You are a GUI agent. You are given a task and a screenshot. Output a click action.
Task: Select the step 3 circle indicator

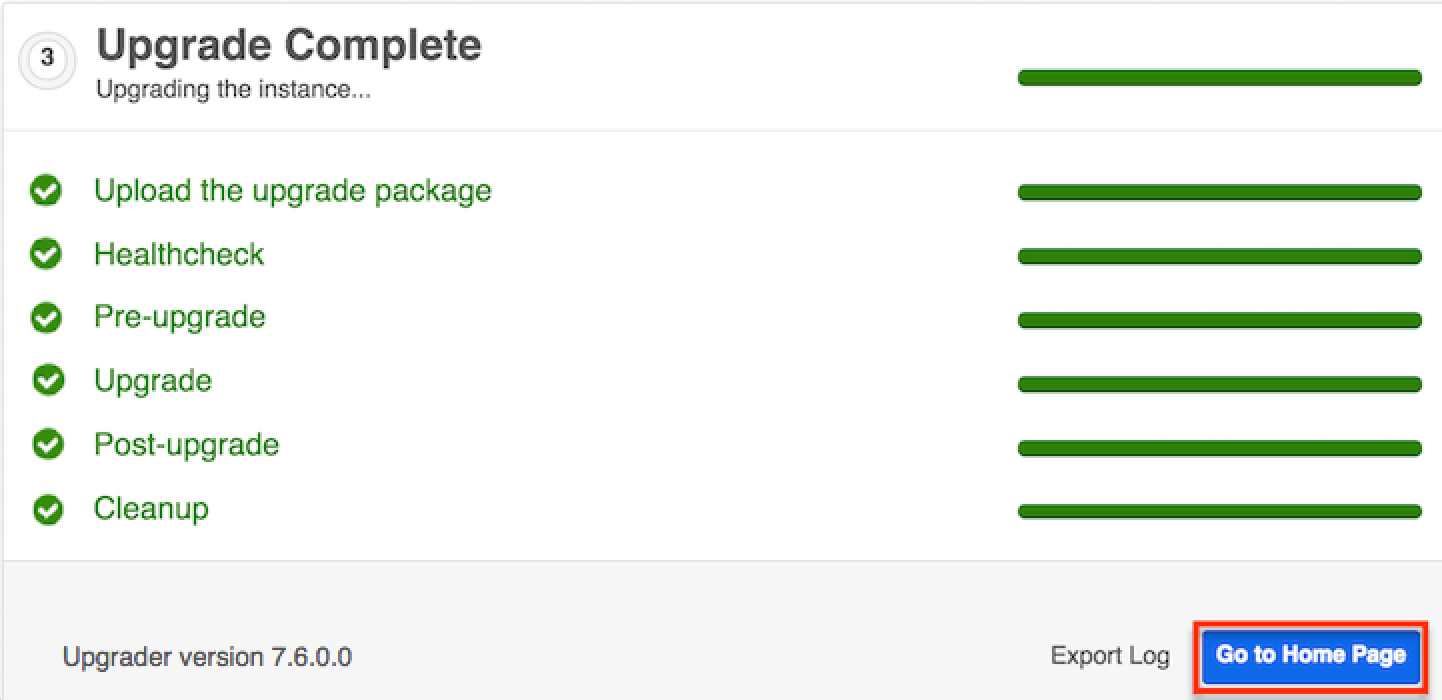coord(47,60)
